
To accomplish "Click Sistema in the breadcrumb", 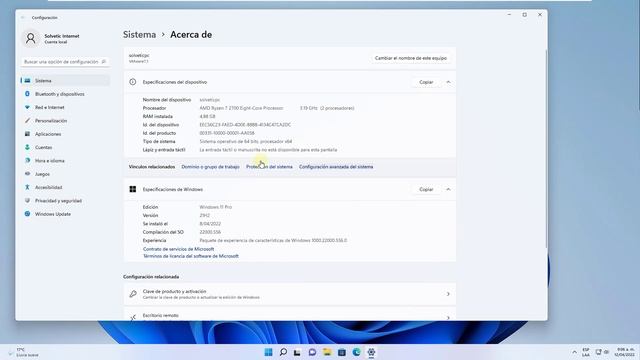I will 140,35.
